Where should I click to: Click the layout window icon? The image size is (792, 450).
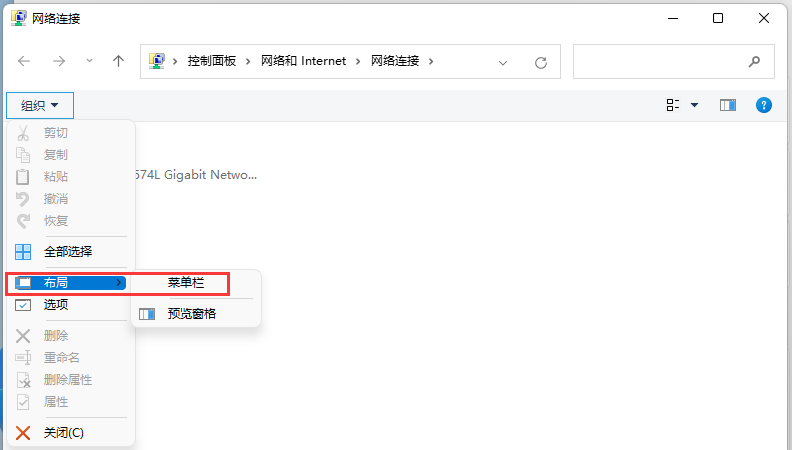tap(23, 283)
